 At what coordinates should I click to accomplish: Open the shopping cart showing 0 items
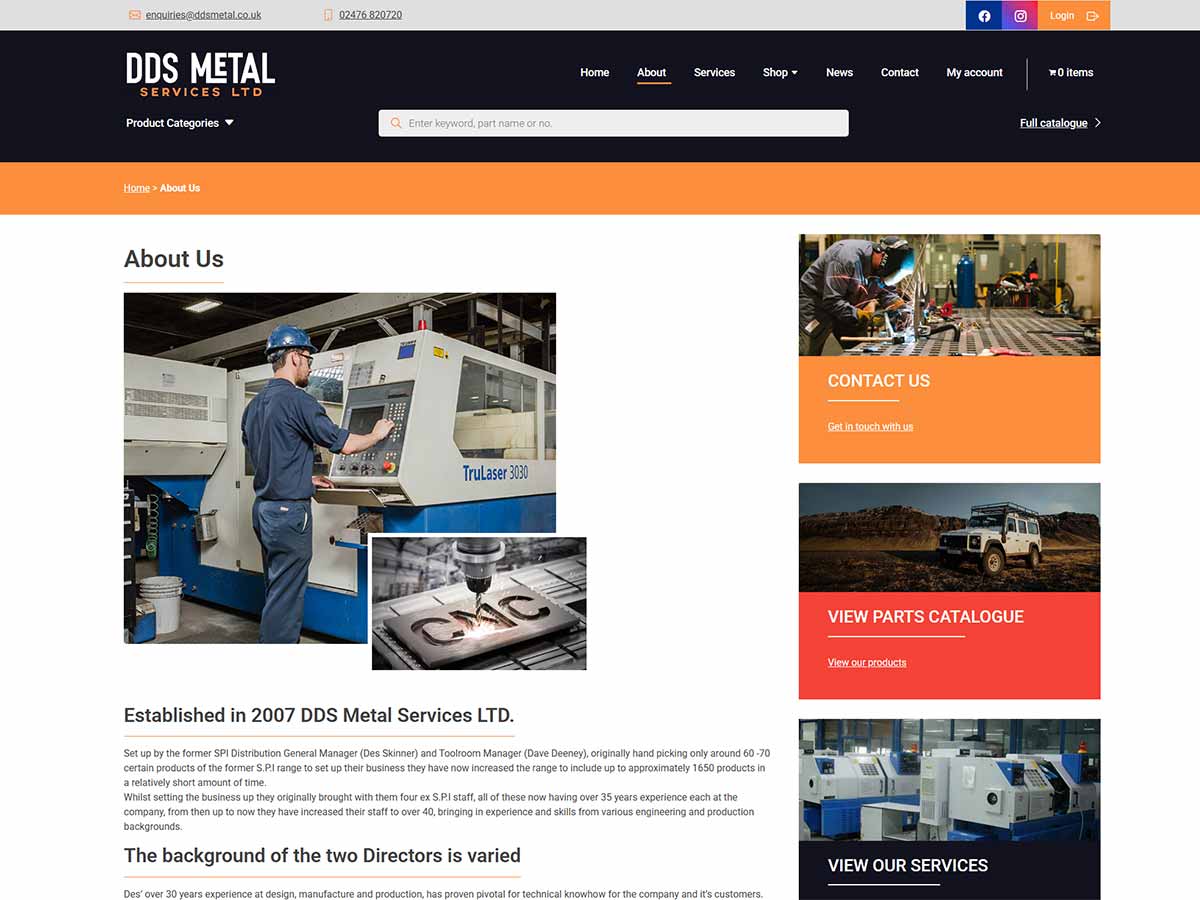coord(1070,73)
